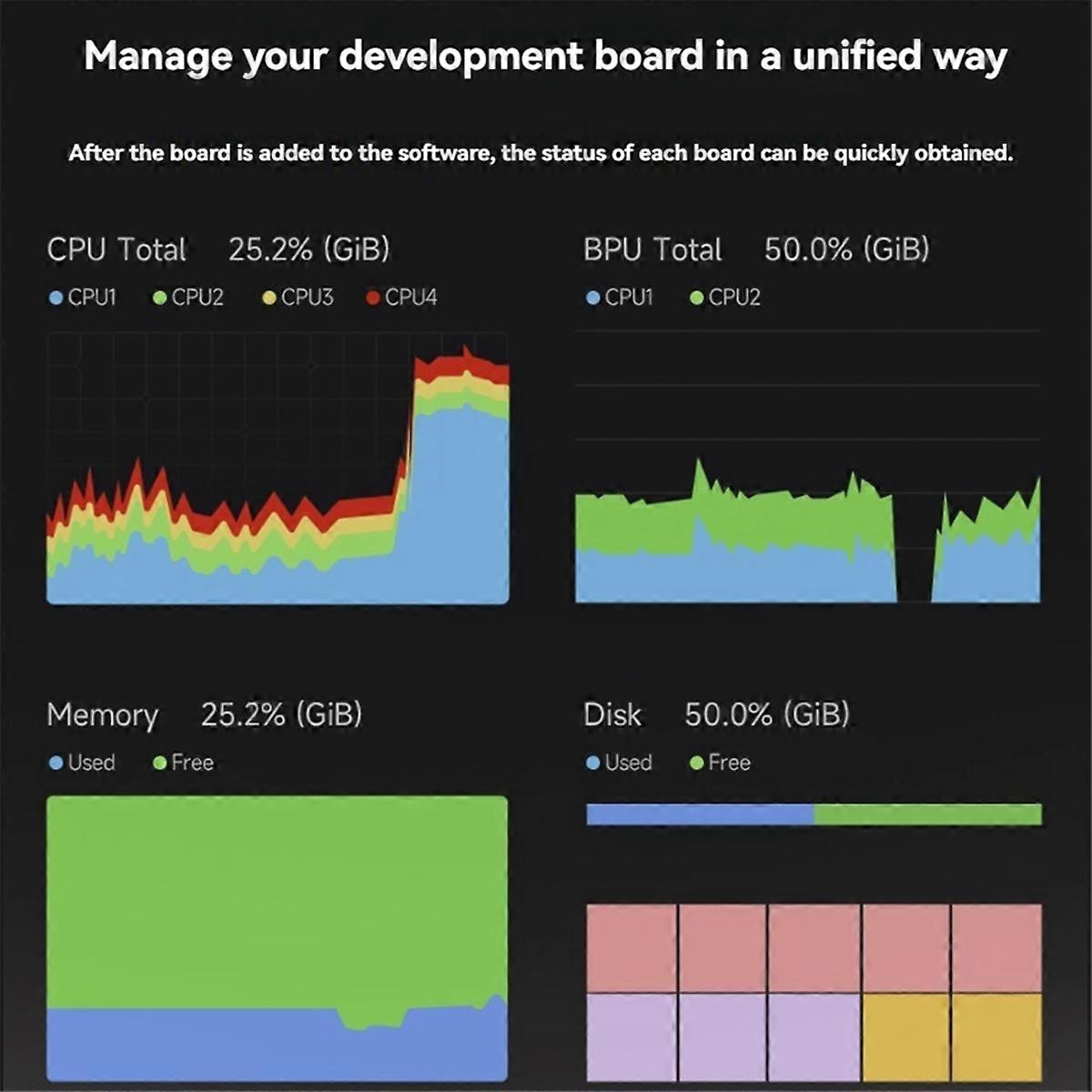Viewport: 1092px width, 1092px height.
Task: Click the rightmost yellow disk block
Action: [x=996, y=1036]
